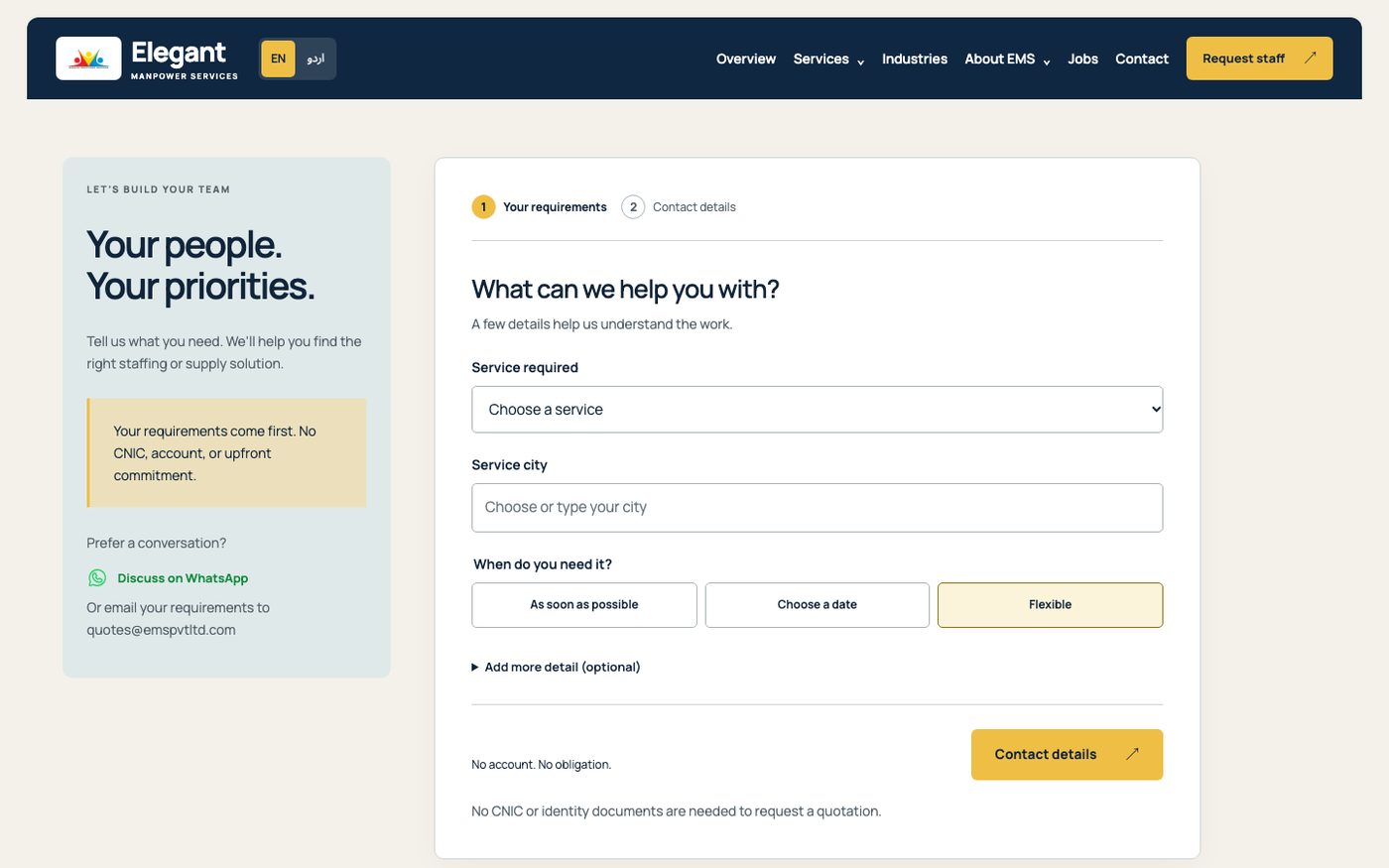Switch language to English (EN)
The height and width of the screenshot is (868, 1389).
point(279,59)
